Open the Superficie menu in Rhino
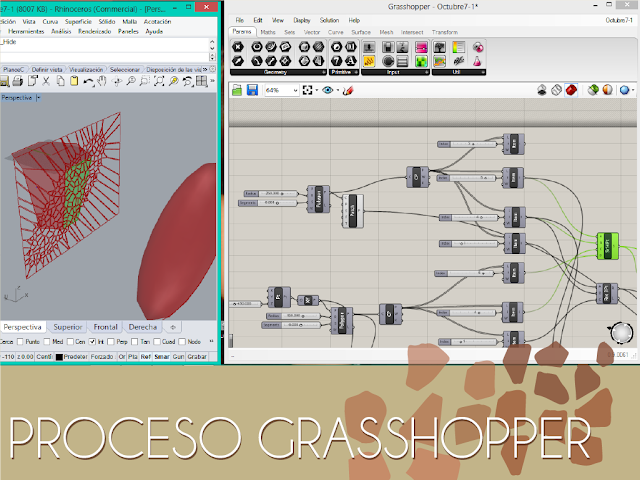Viewport: 640px width, 480px height. point(78,22)
